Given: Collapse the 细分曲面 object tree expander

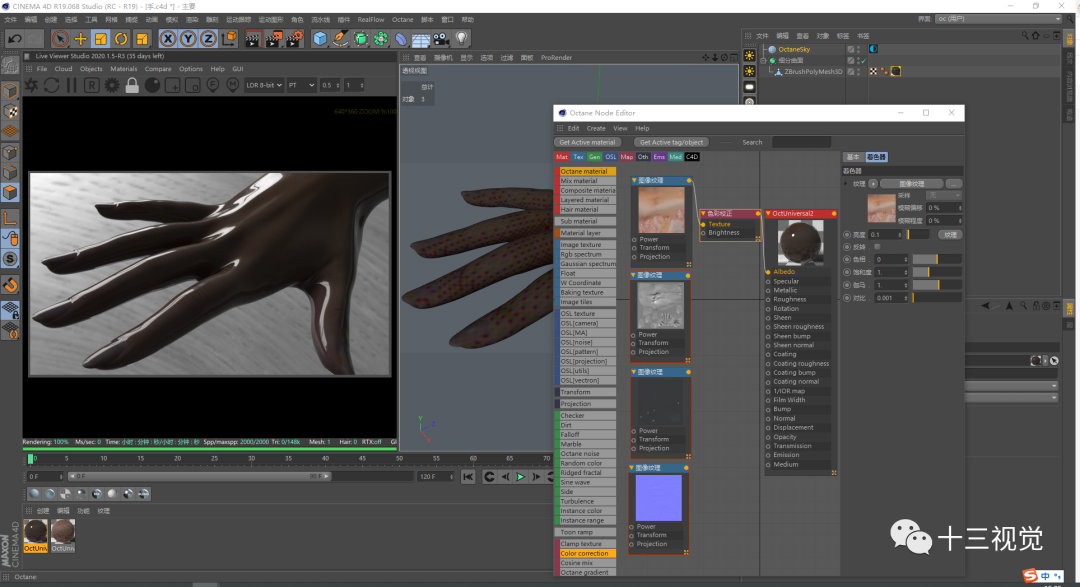Looking at the screenshot, I should coord(763,61).
